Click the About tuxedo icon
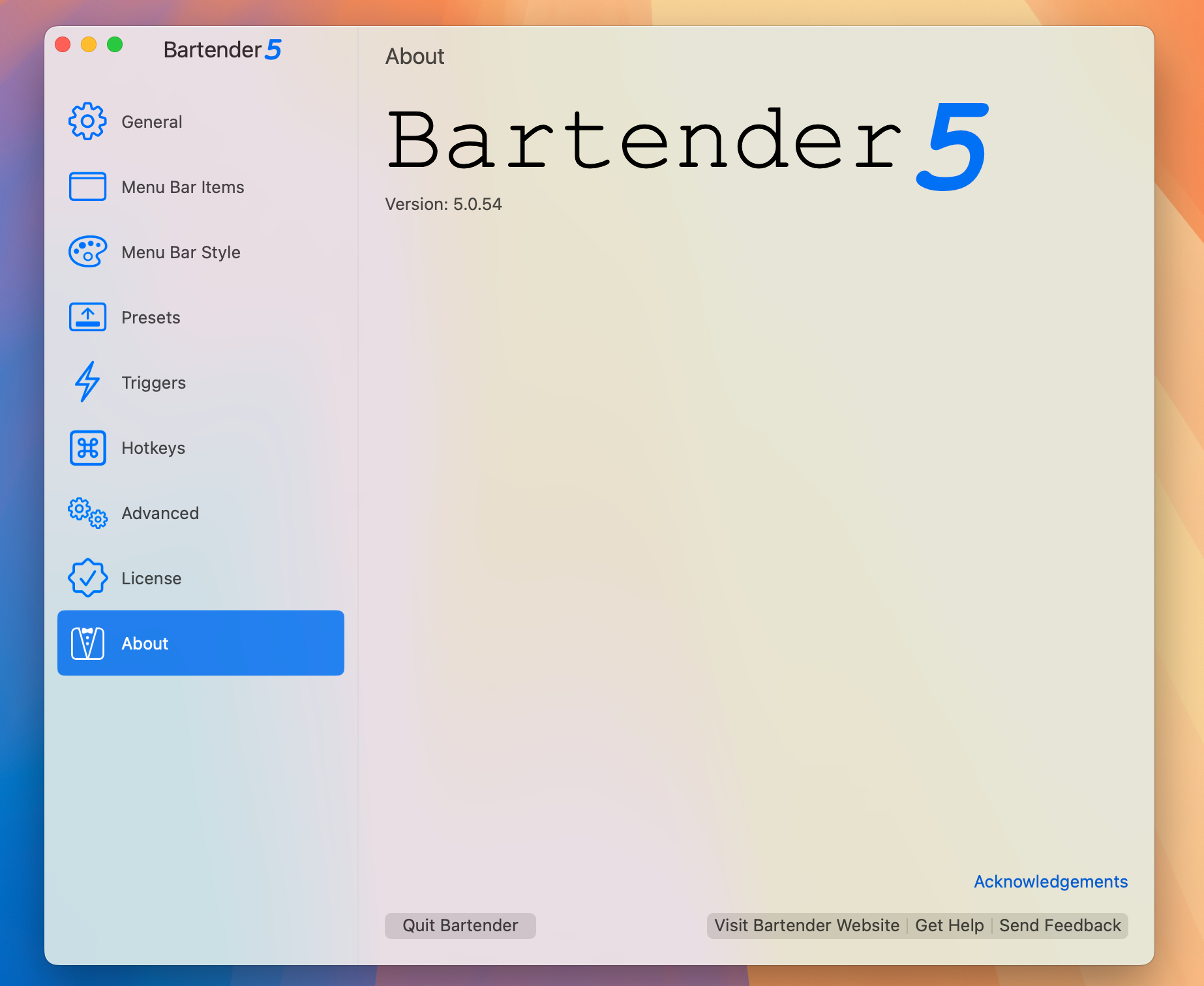Viewport: 1204px width, 986px height. click(x=87, y=643)
